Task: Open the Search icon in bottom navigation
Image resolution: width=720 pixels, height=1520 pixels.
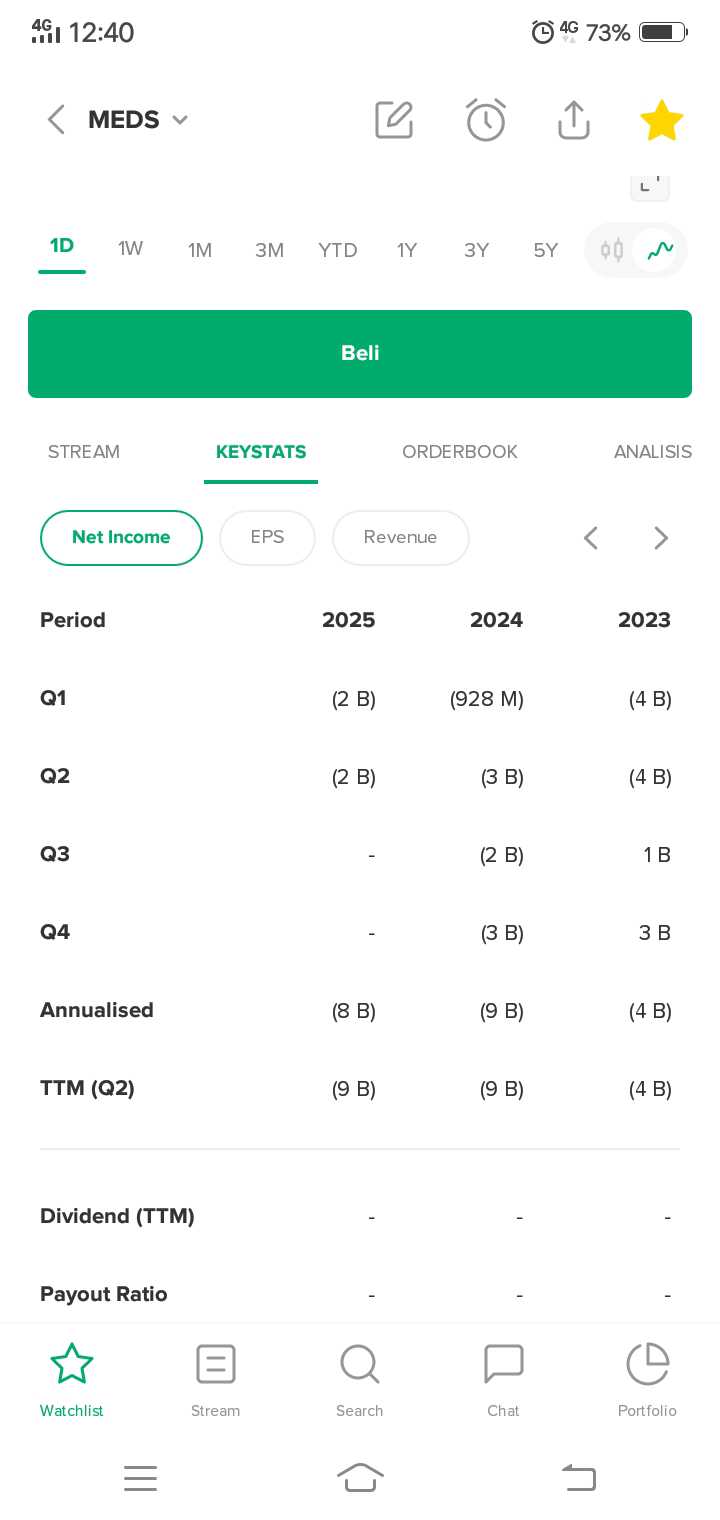Action: coord(360,1380)
